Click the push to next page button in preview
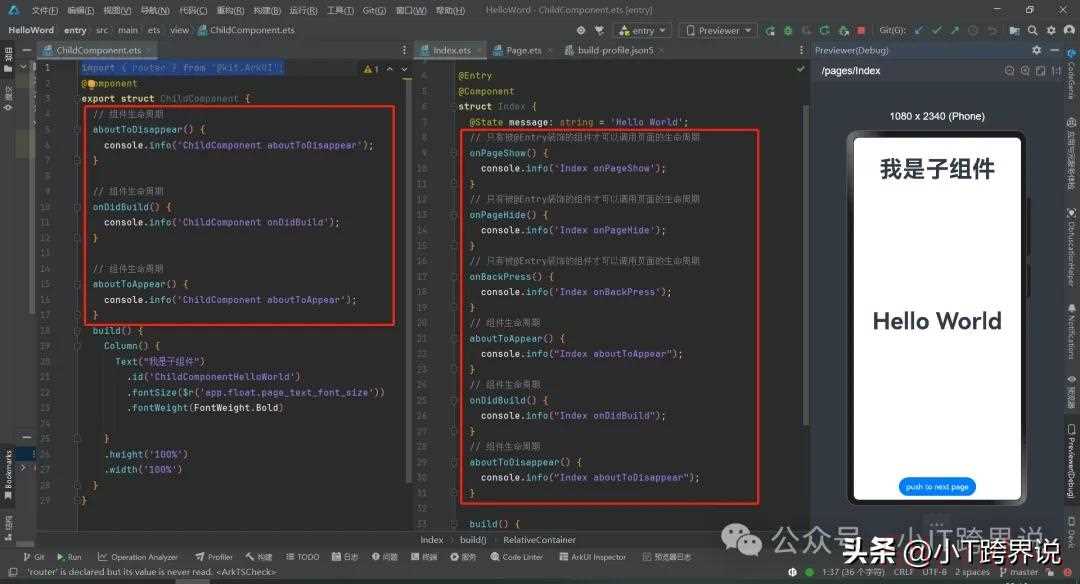The height and width of the screenshot is (584, 1080). tap(937, 486)
